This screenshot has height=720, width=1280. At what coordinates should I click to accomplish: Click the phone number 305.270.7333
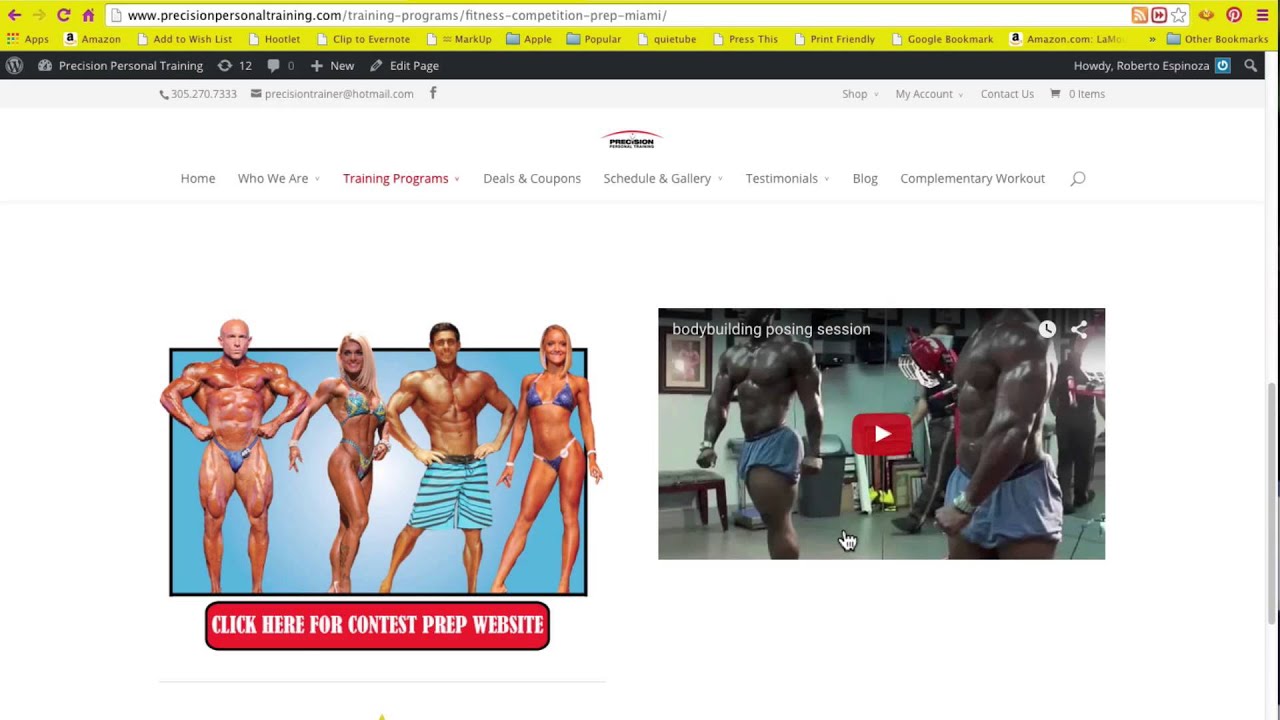(x=198, y=94)
